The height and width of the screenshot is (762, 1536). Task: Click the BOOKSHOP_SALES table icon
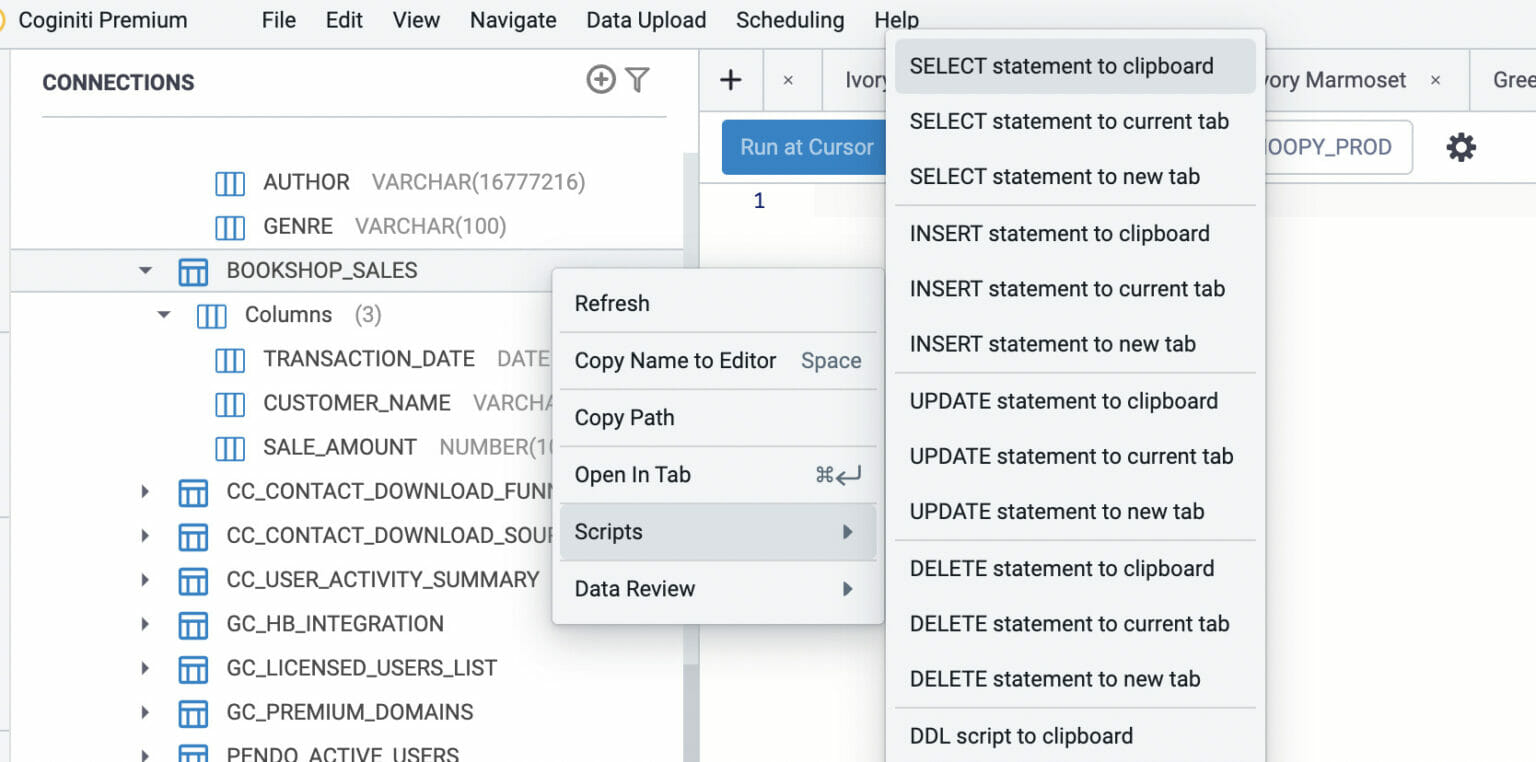click(193, 270)
